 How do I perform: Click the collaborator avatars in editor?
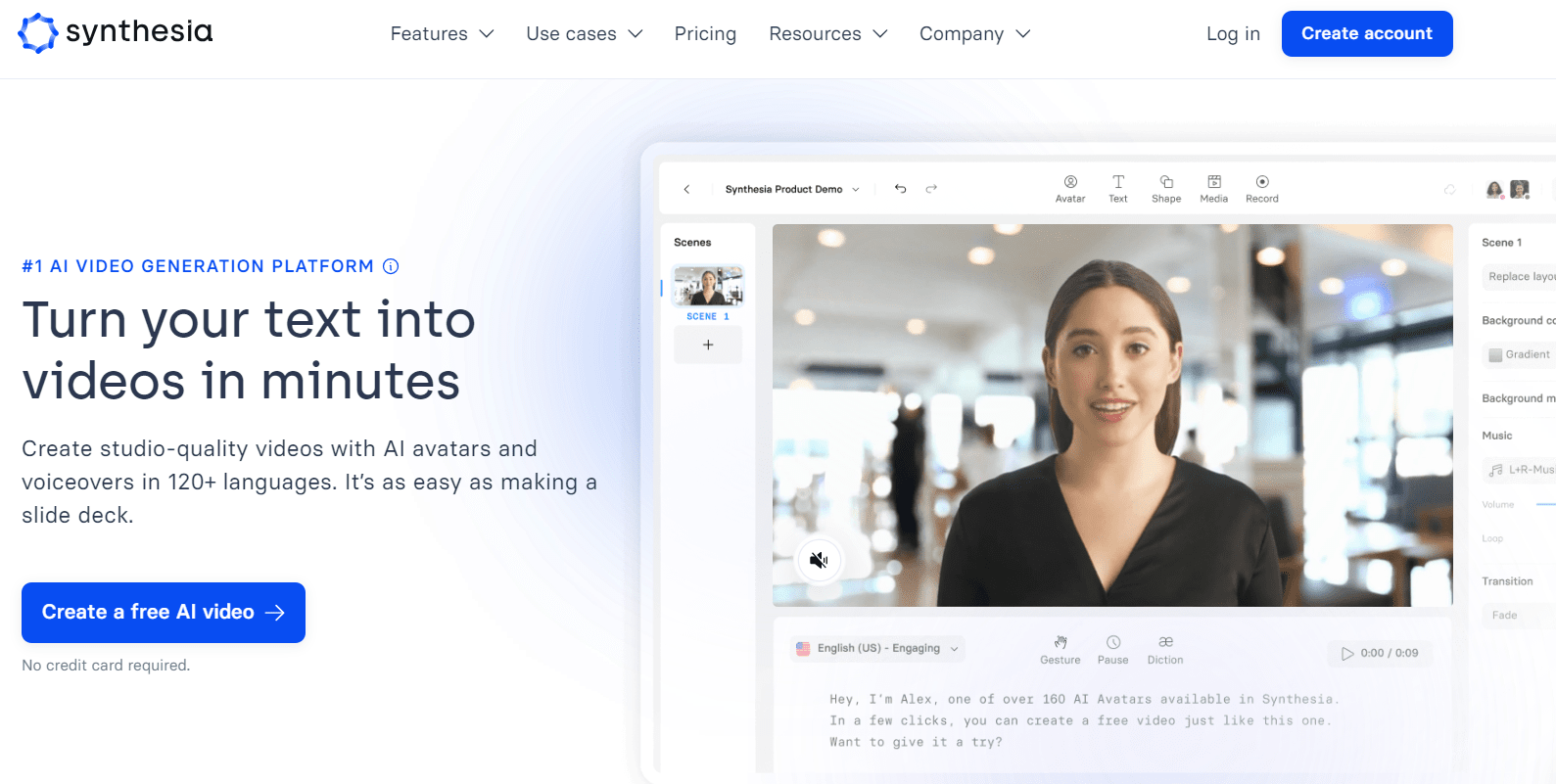pyautogui.click(x=1508, y=189)
